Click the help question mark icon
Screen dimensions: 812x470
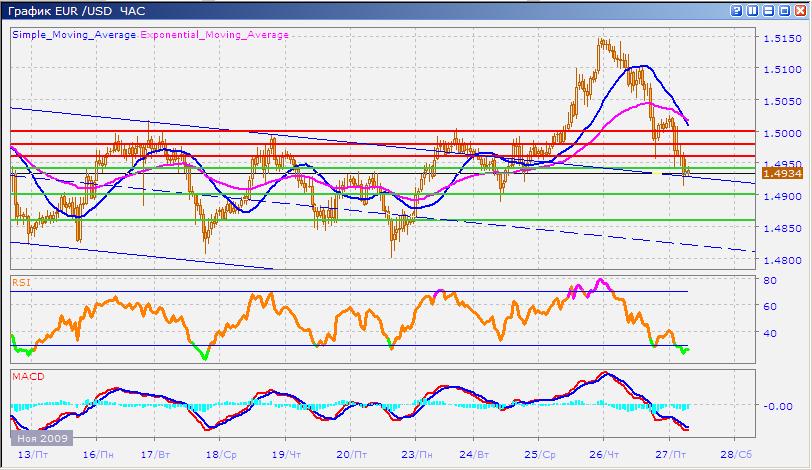click(736, 11)
